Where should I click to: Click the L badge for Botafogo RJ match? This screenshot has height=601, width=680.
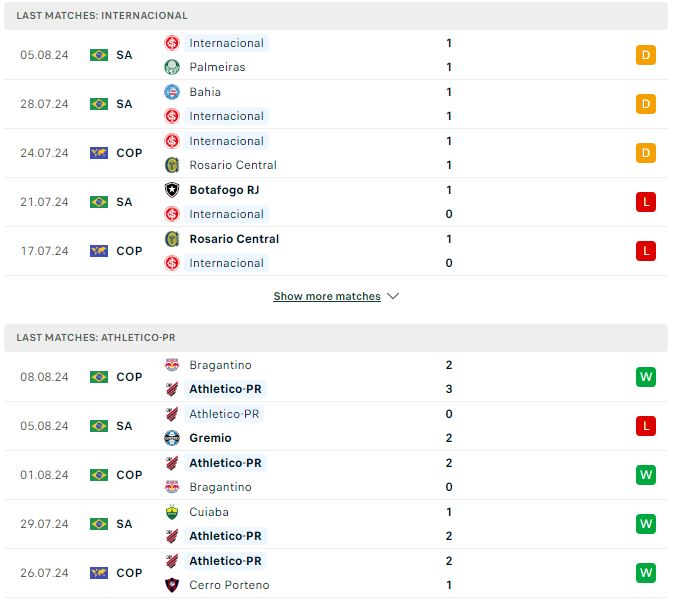646,202
